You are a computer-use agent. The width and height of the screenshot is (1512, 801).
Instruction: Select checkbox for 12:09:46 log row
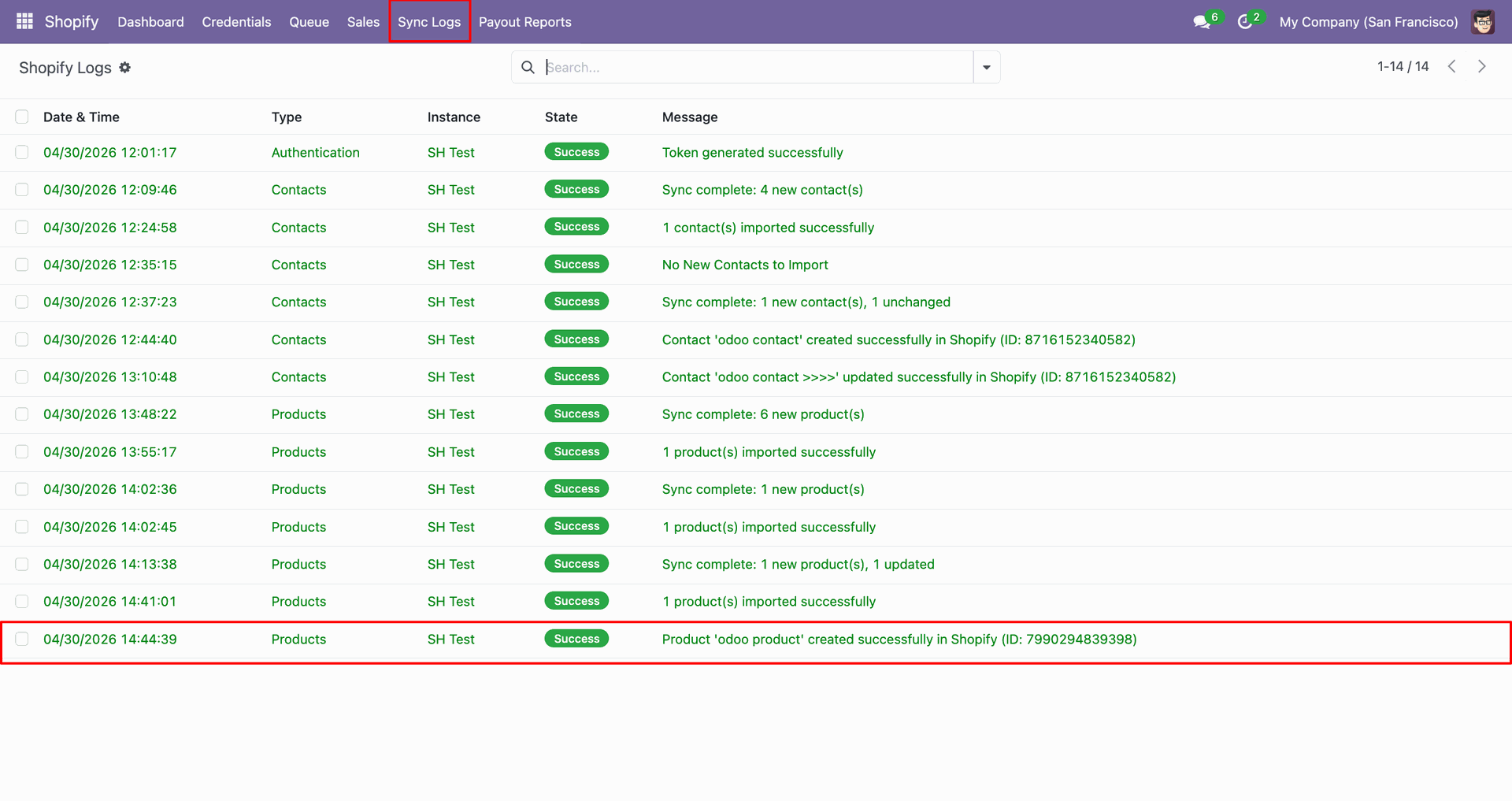coord(22,190)
